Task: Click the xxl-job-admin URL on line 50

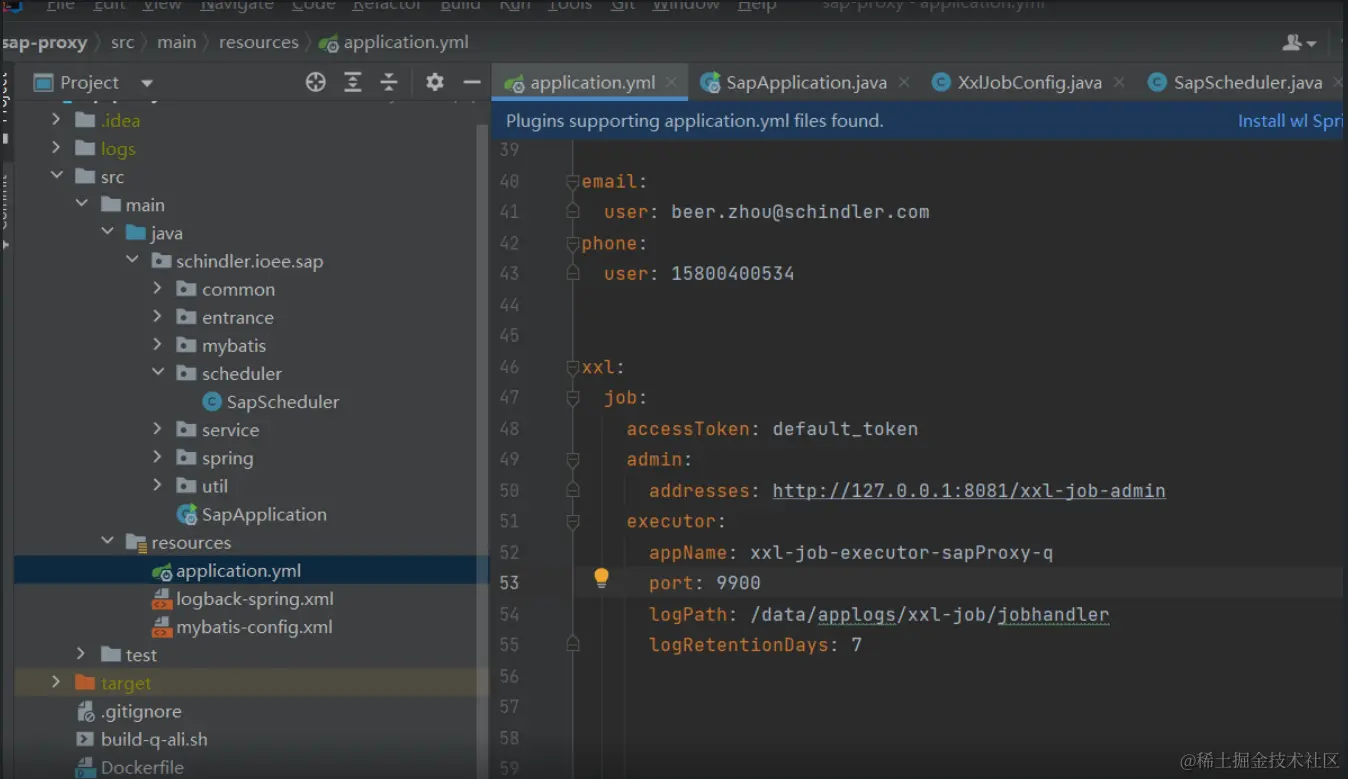Action: [x=969, y=490]
